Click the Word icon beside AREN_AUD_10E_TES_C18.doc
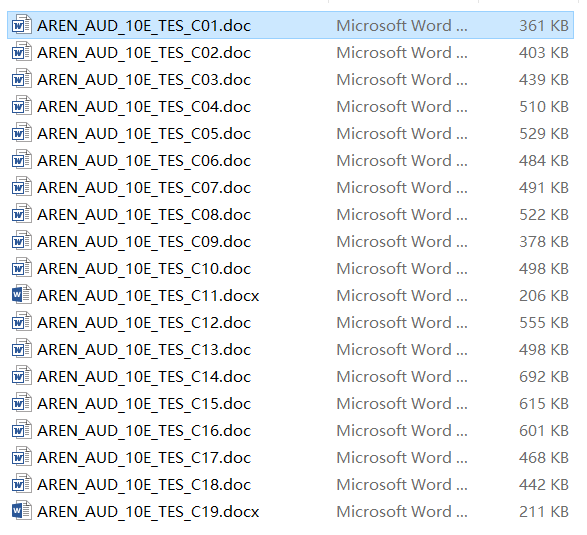587x535 pixels. click(x=21, y=484)
